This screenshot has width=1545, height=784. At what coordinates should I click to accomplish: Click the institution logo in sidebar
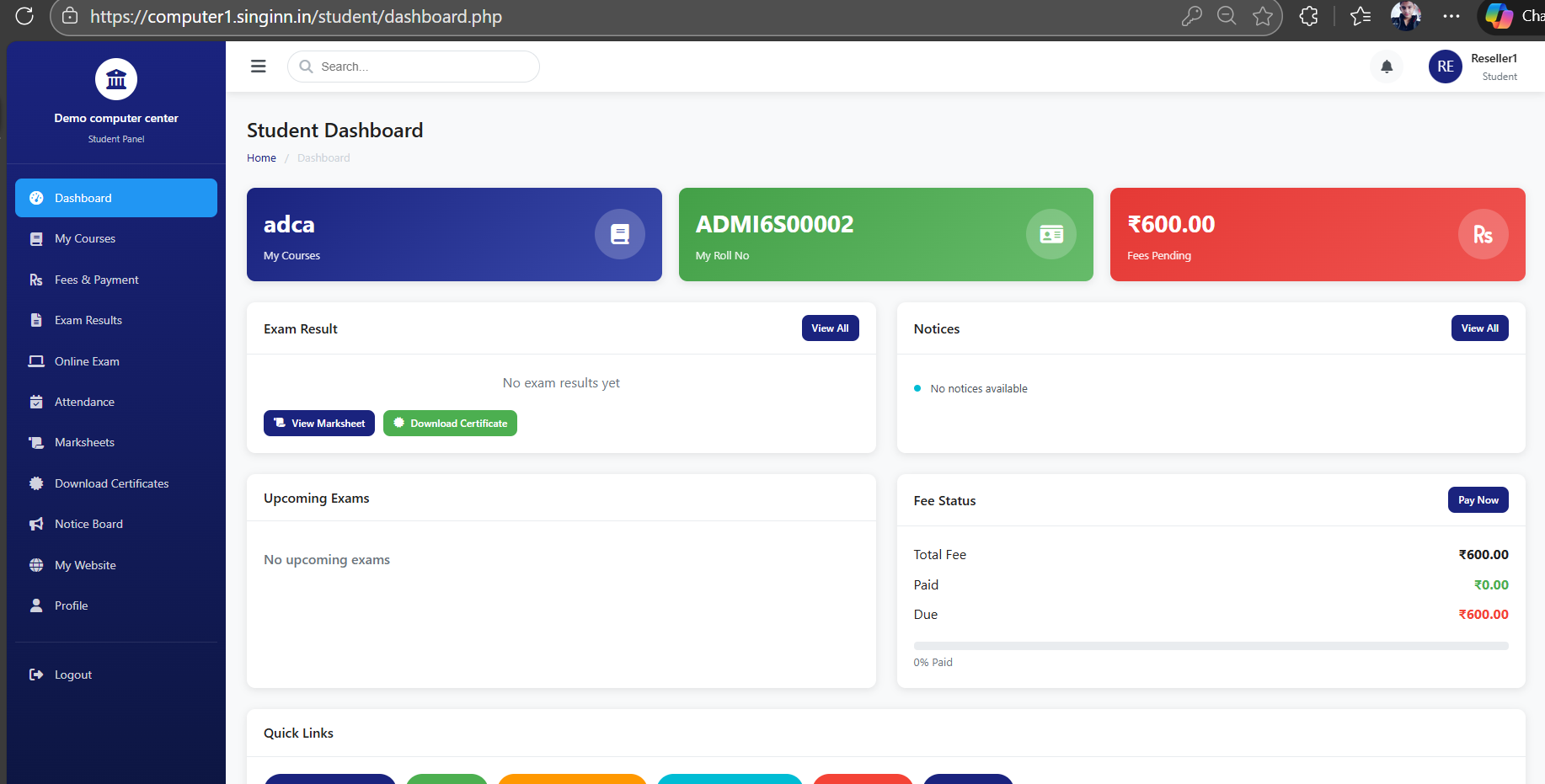(116, 79)
